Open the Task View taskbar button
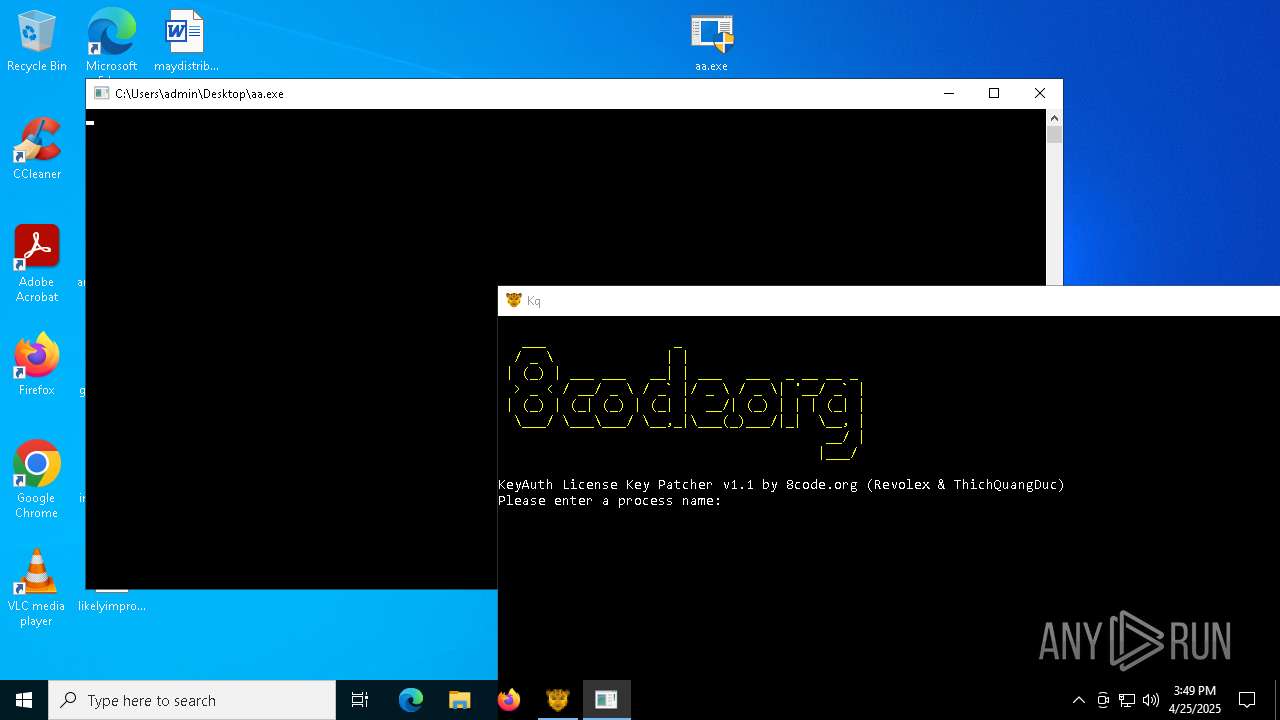This screenshot has height=720, width=1280. [x=360, y=700]
